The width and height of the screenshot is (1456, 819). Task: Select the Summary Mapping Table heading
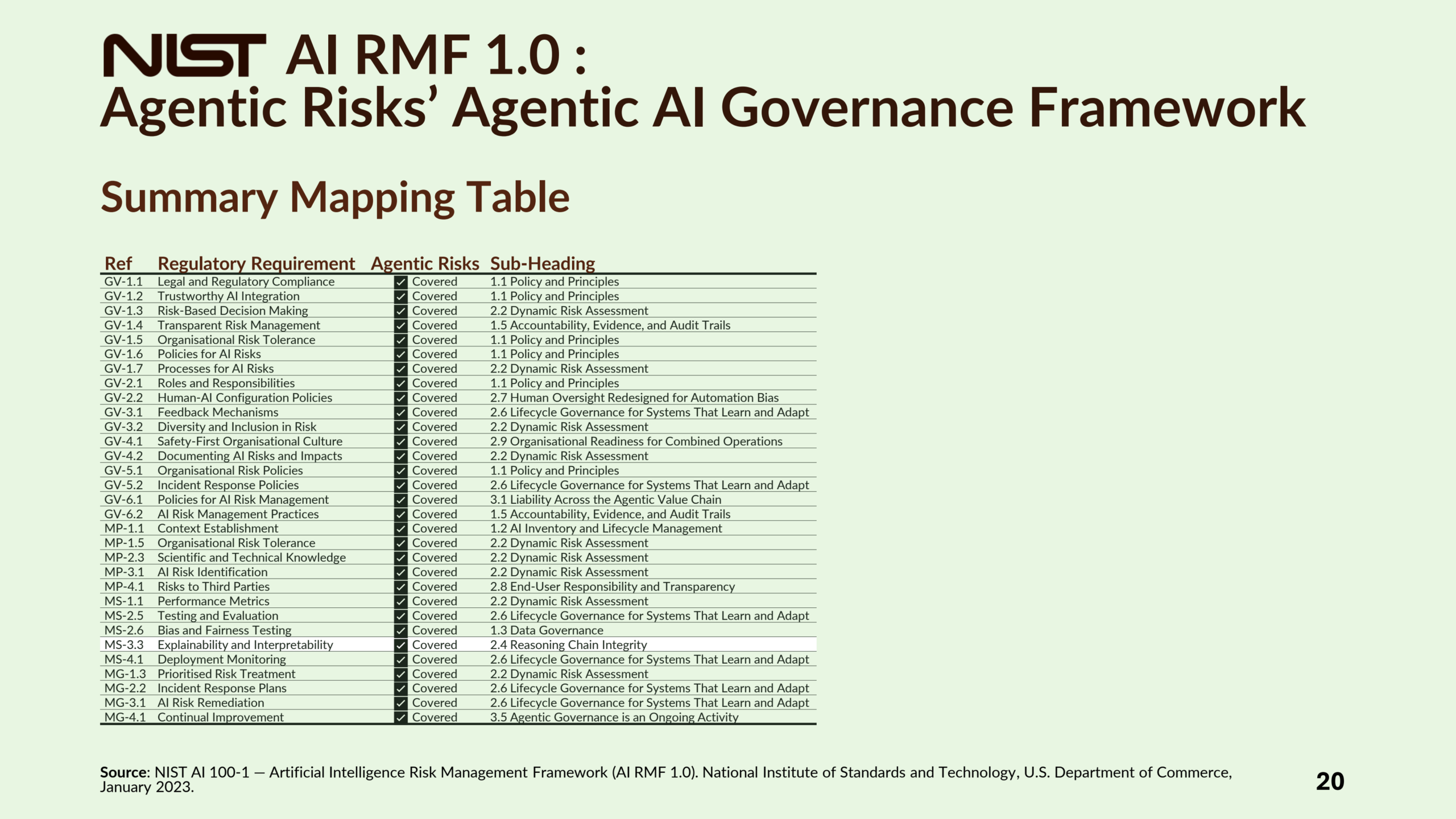click(x=335, y=197)
